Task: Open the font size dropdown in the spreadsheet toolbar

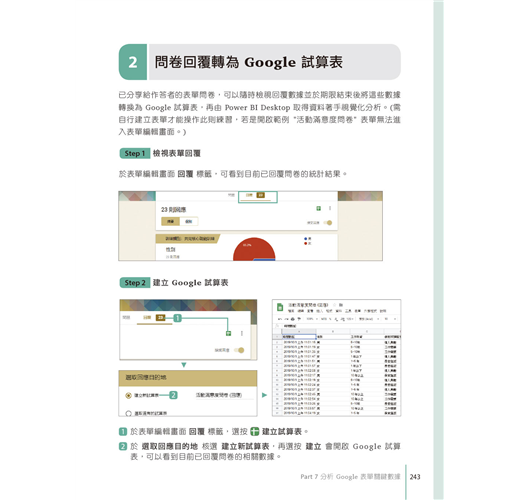Action: coord(390,319)
